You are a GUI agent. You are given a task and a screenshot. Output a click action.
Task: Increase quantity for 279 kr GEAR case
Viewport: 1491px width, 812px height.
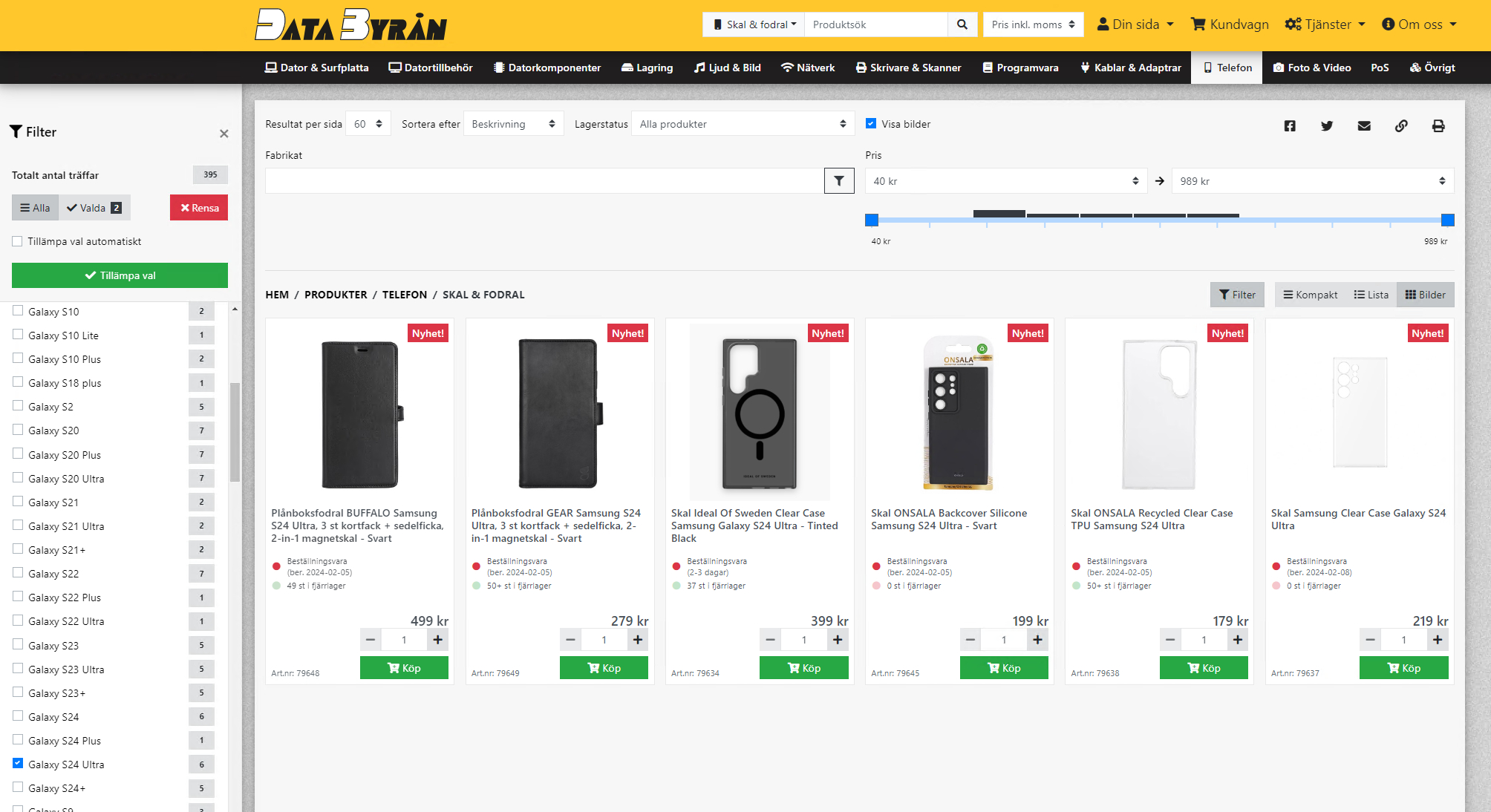tap(638, 640)
